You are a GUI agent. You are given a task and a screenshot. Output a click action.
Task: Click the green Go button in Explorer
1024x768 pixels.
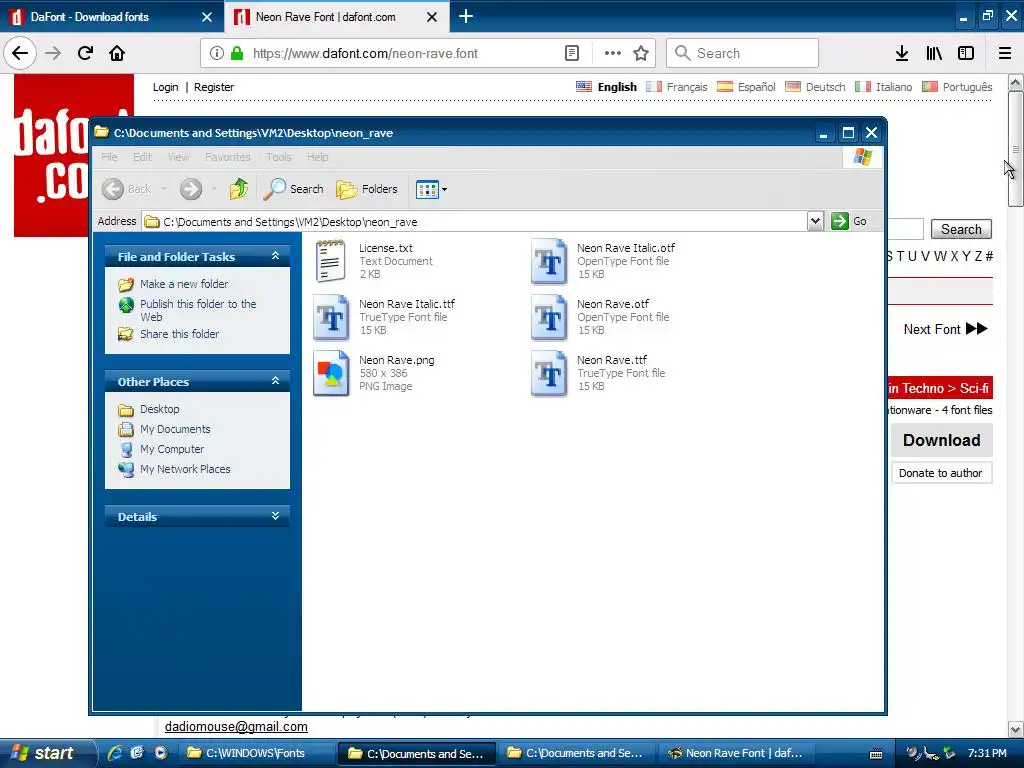point(849,221)
